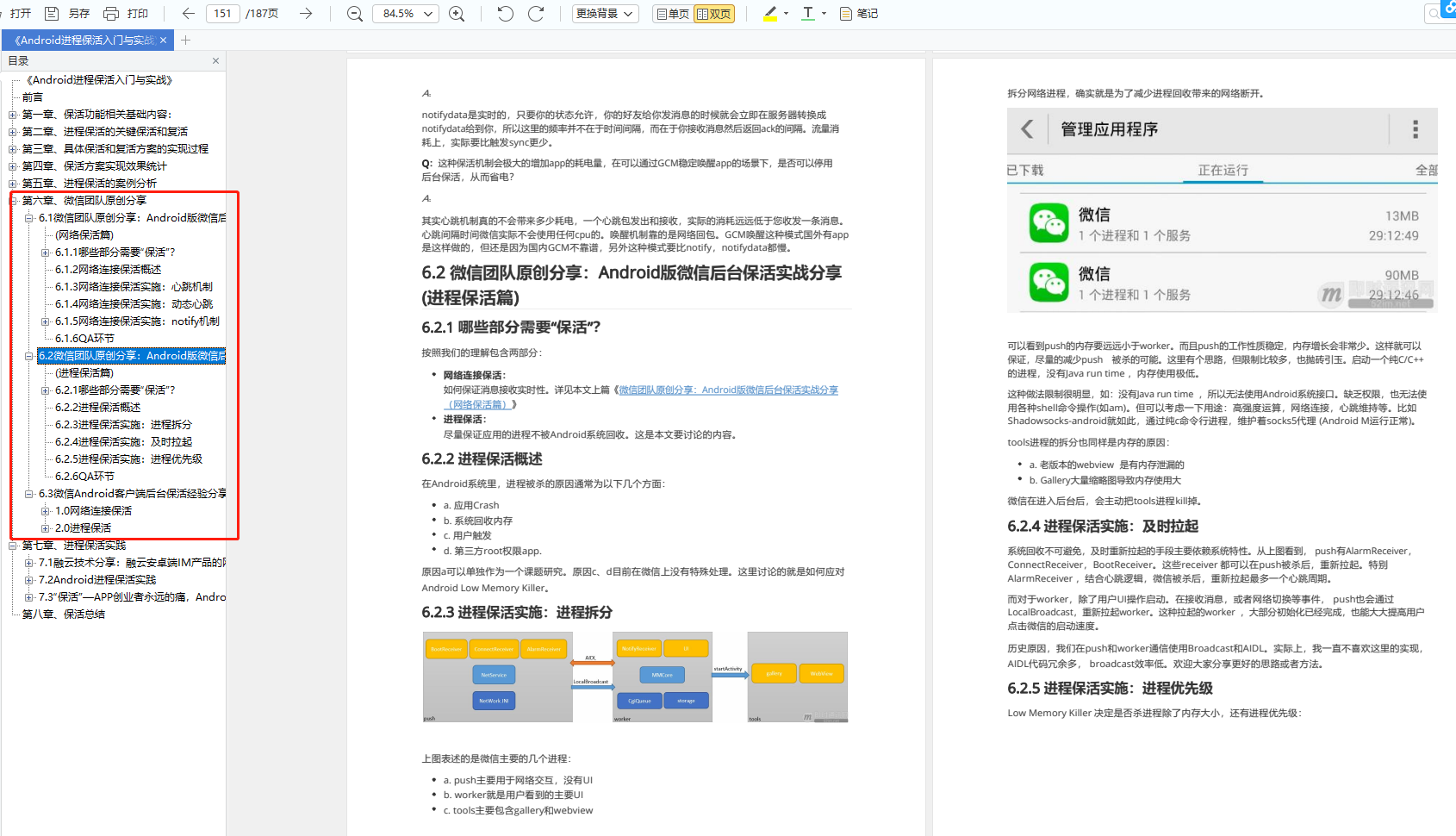Screen dimensions: 1456x836
Task: Expand 6.2.1哪些部分需要保活 node
Action: coord(46,390)
